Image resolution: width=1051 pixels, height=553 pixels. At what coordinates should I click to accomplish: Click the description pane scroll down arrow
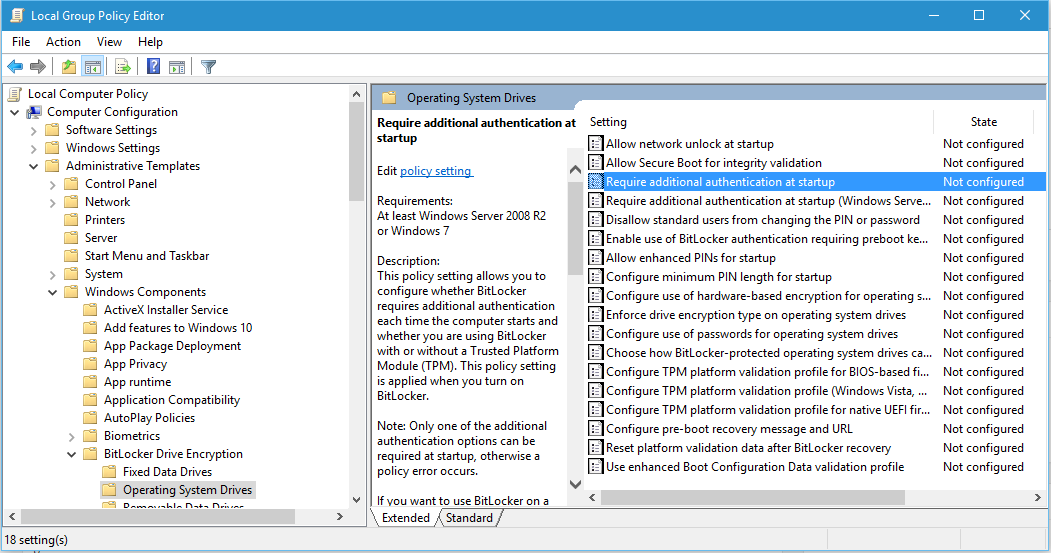click(x=575, y=484)
